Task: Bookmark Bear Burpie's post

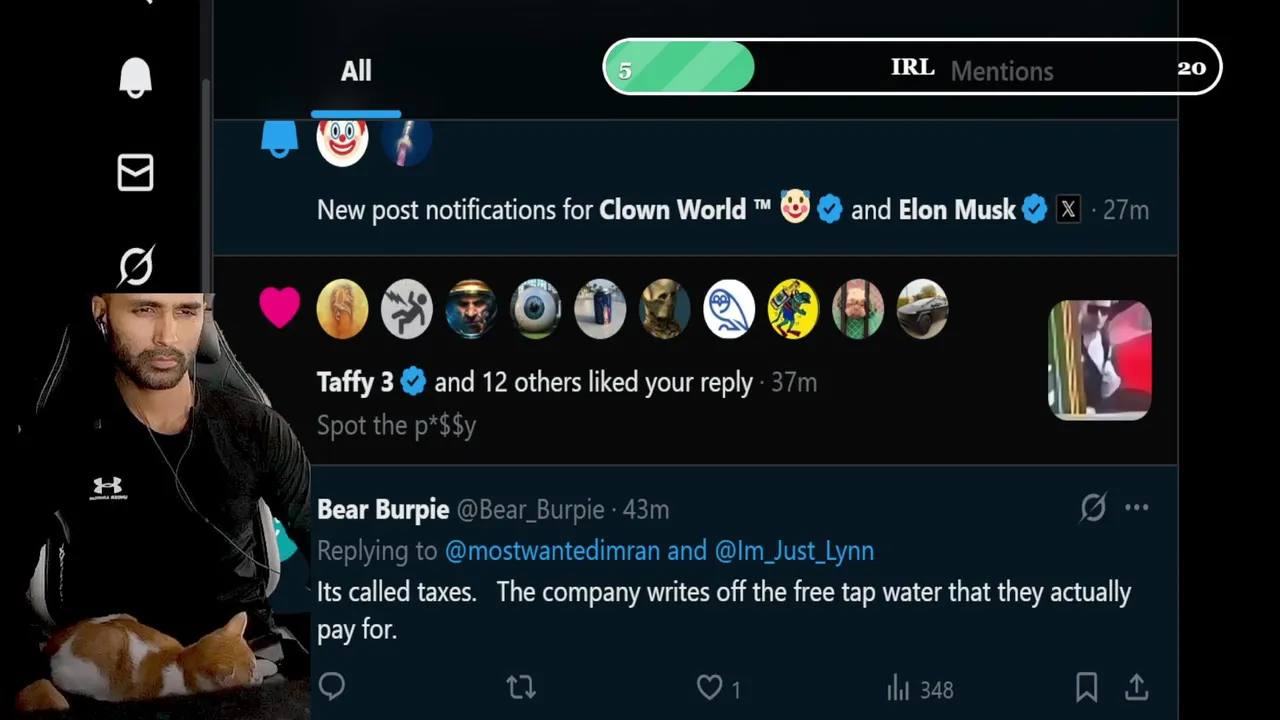Action: 1086,687
